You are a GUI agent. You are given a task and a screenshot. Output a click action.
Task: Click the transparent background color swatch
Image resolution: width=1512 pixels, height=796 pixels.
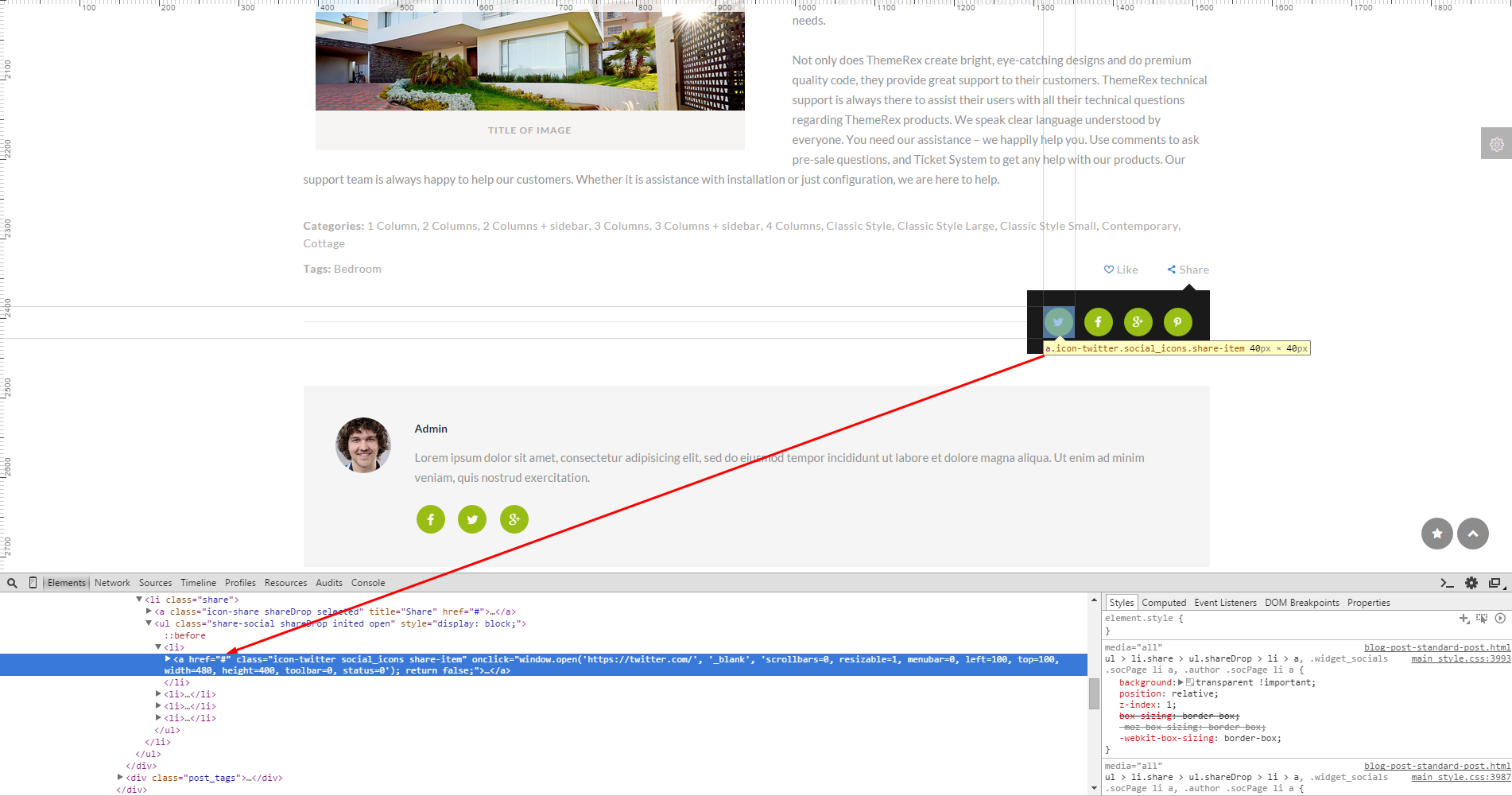coord(1190,682)
